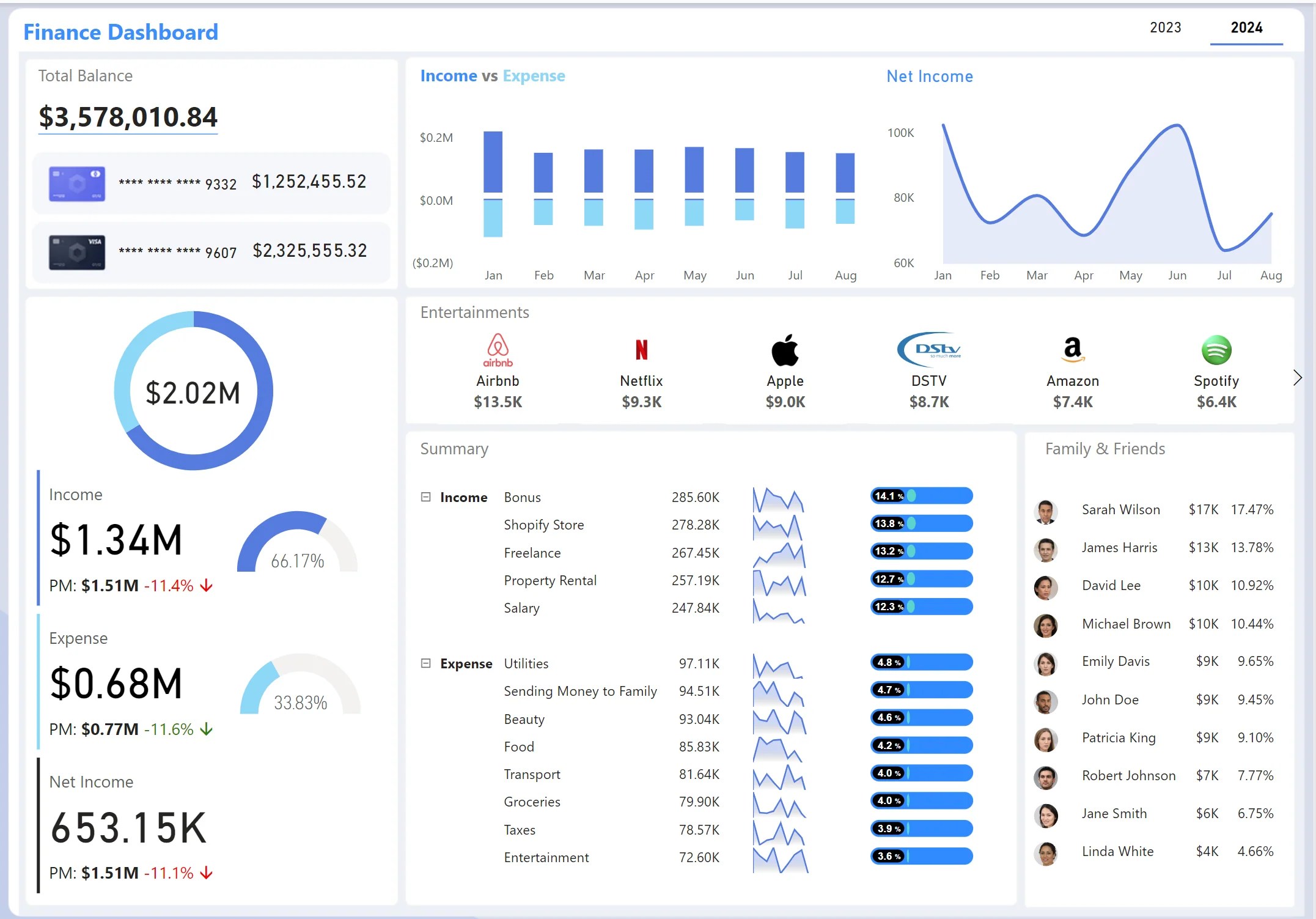Click the Utilities 4.8% progress bar
Image resolution: width=1316 pixels, height=919 pixels.
click(922, 662)
